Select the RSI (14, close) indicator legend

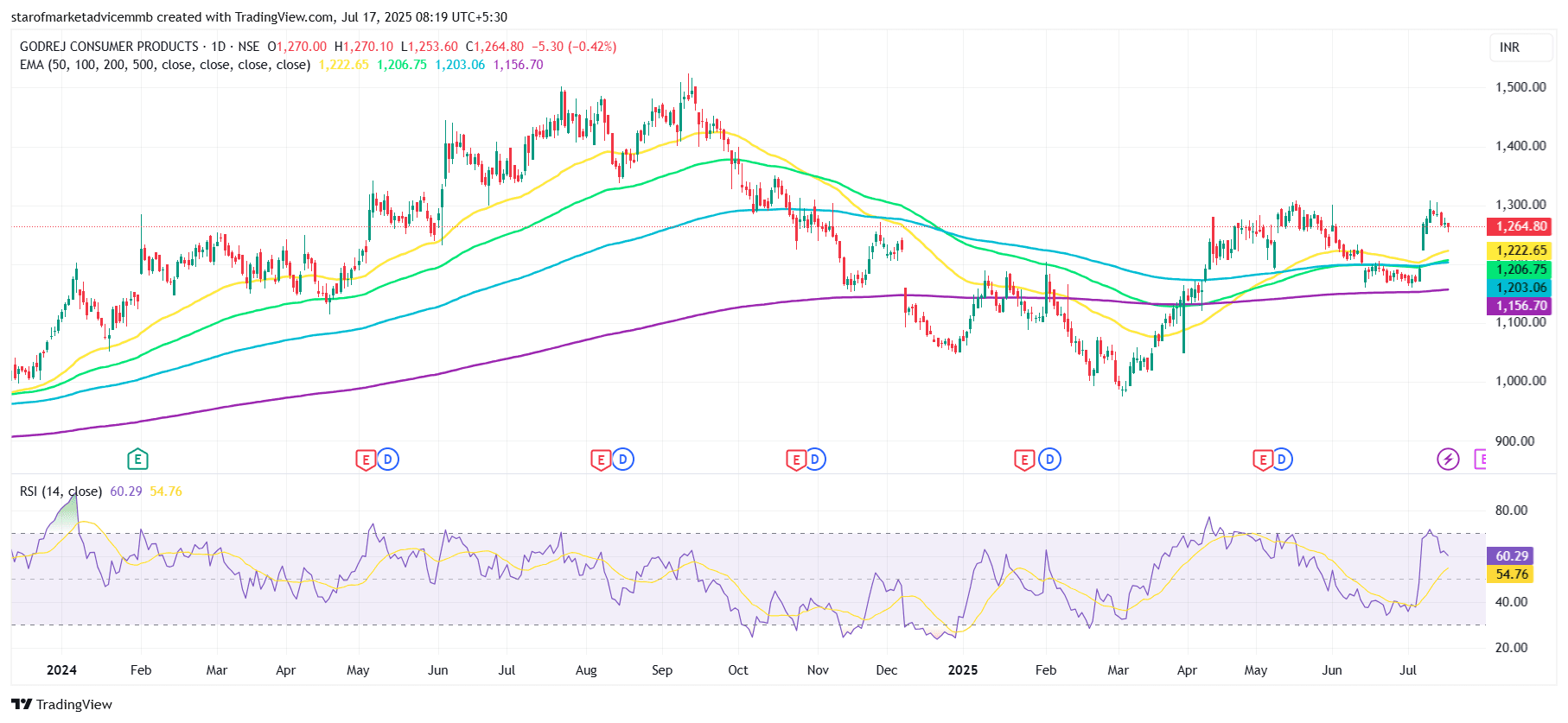point(61,492)
